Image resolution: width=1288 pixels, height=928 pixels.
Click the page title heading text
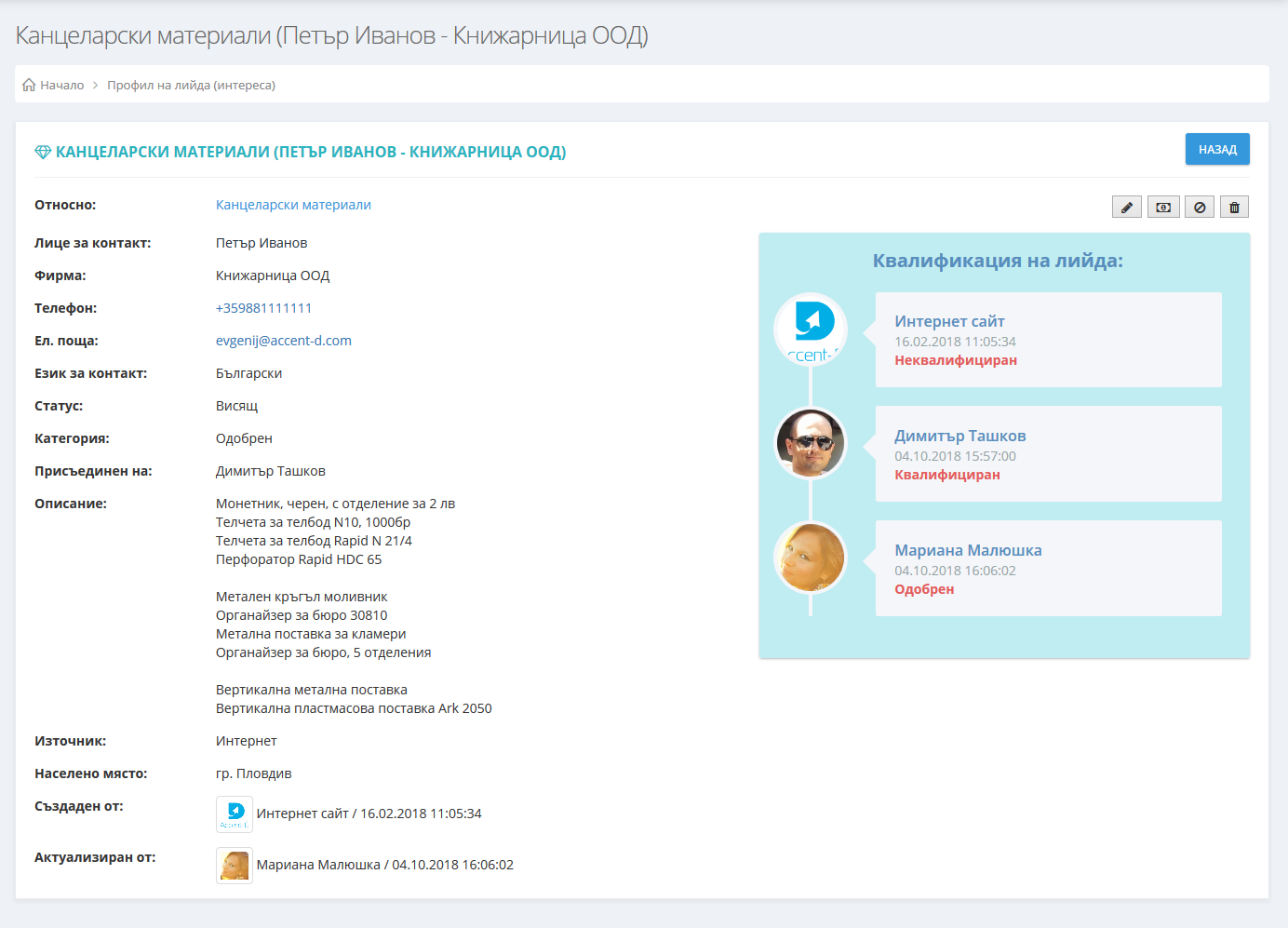coord(331,35)
